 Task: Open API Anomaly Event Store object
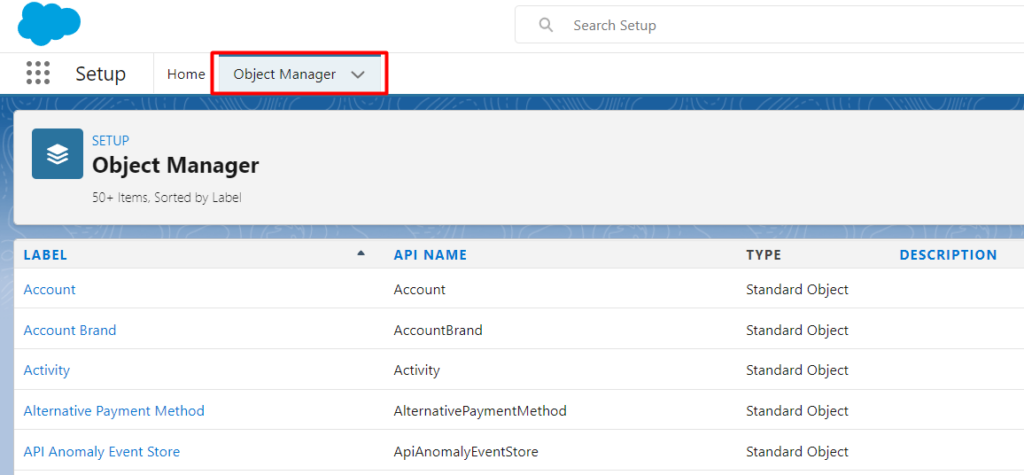click(102, 452)
